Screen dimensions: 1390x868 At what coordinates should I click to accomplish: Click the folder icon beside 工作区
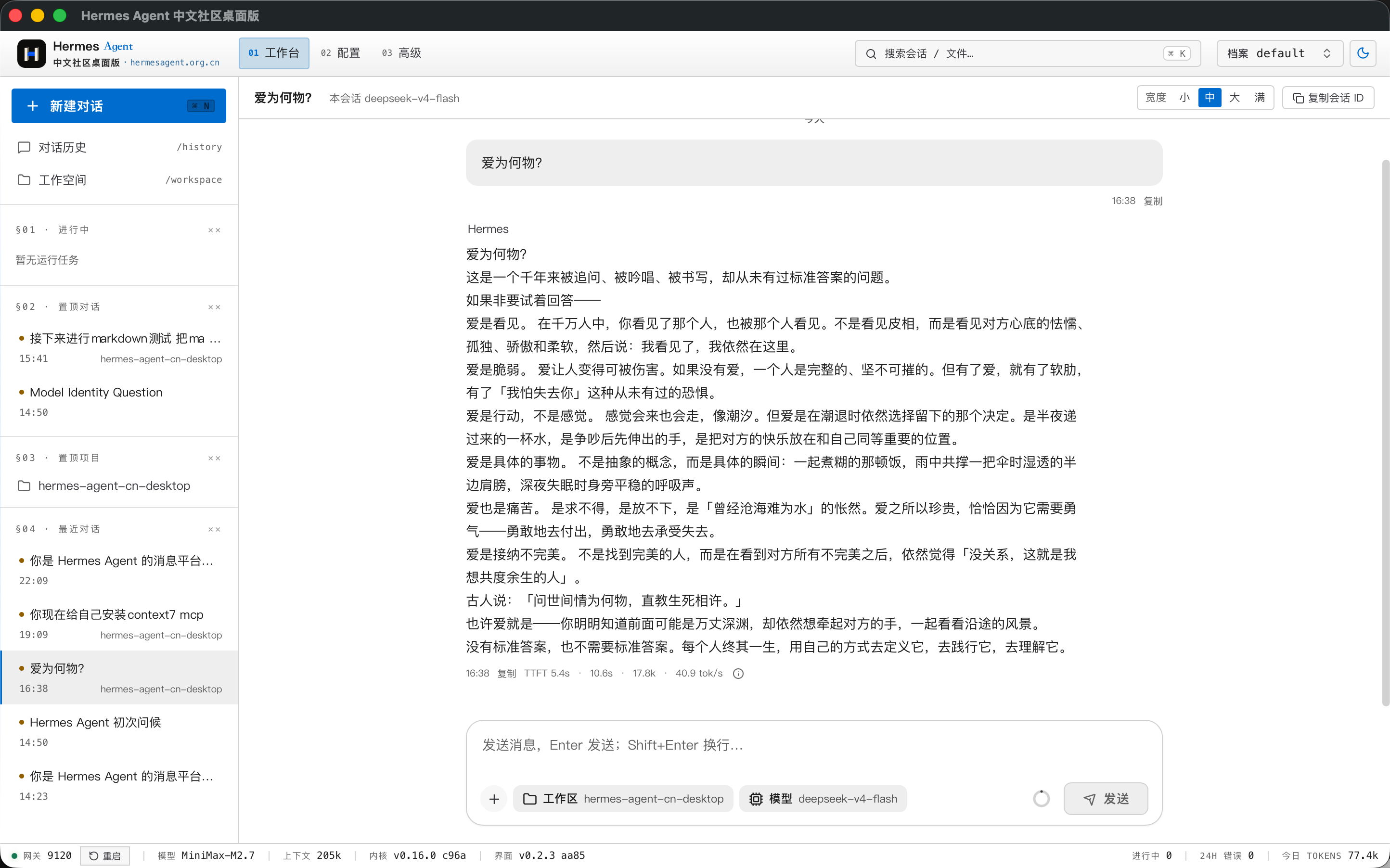pos(529,799)
